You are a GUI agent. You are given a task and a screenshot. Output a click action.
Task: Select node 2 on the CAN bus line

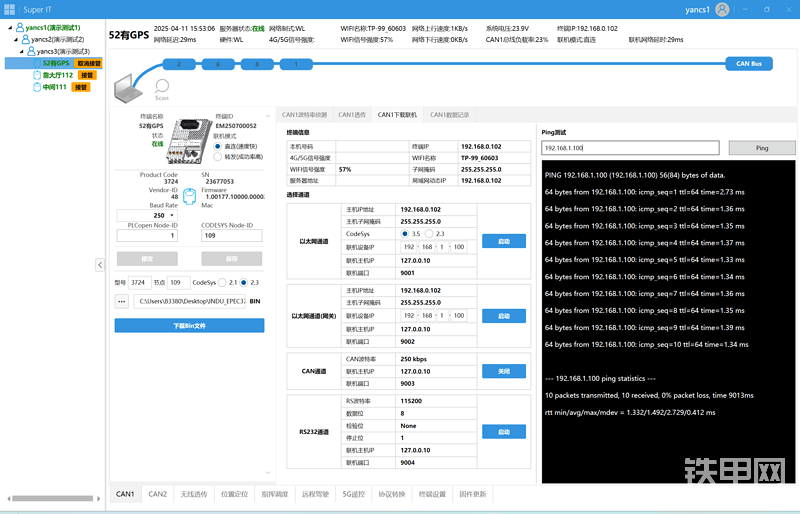[179, 63]
